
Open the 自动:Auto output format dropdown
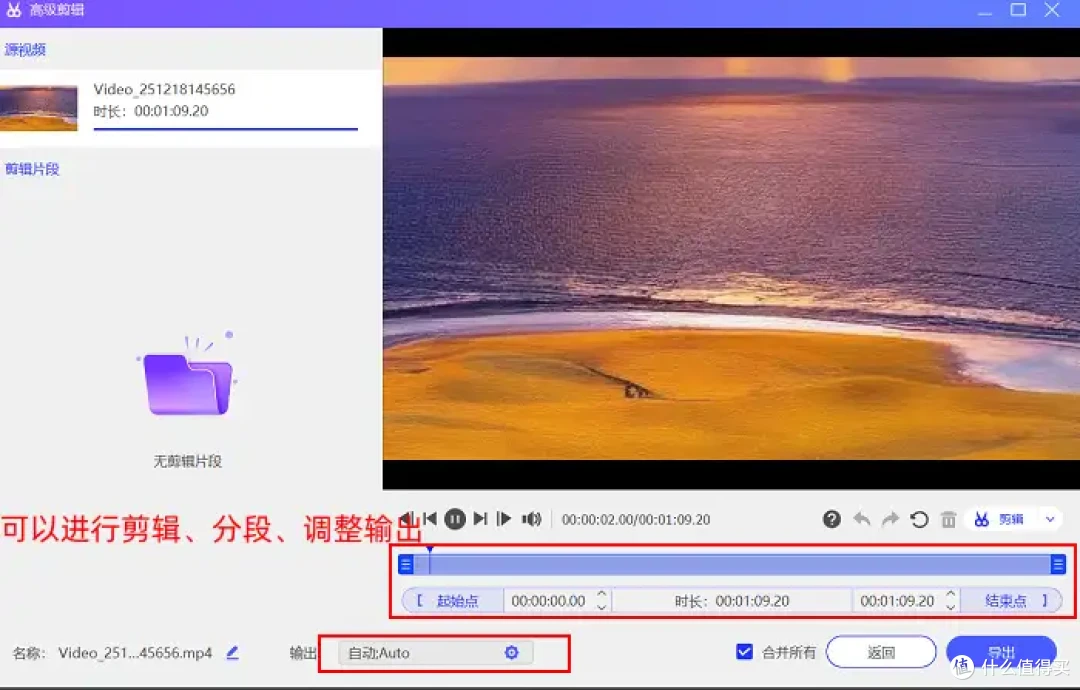click(x=435, y=653)
